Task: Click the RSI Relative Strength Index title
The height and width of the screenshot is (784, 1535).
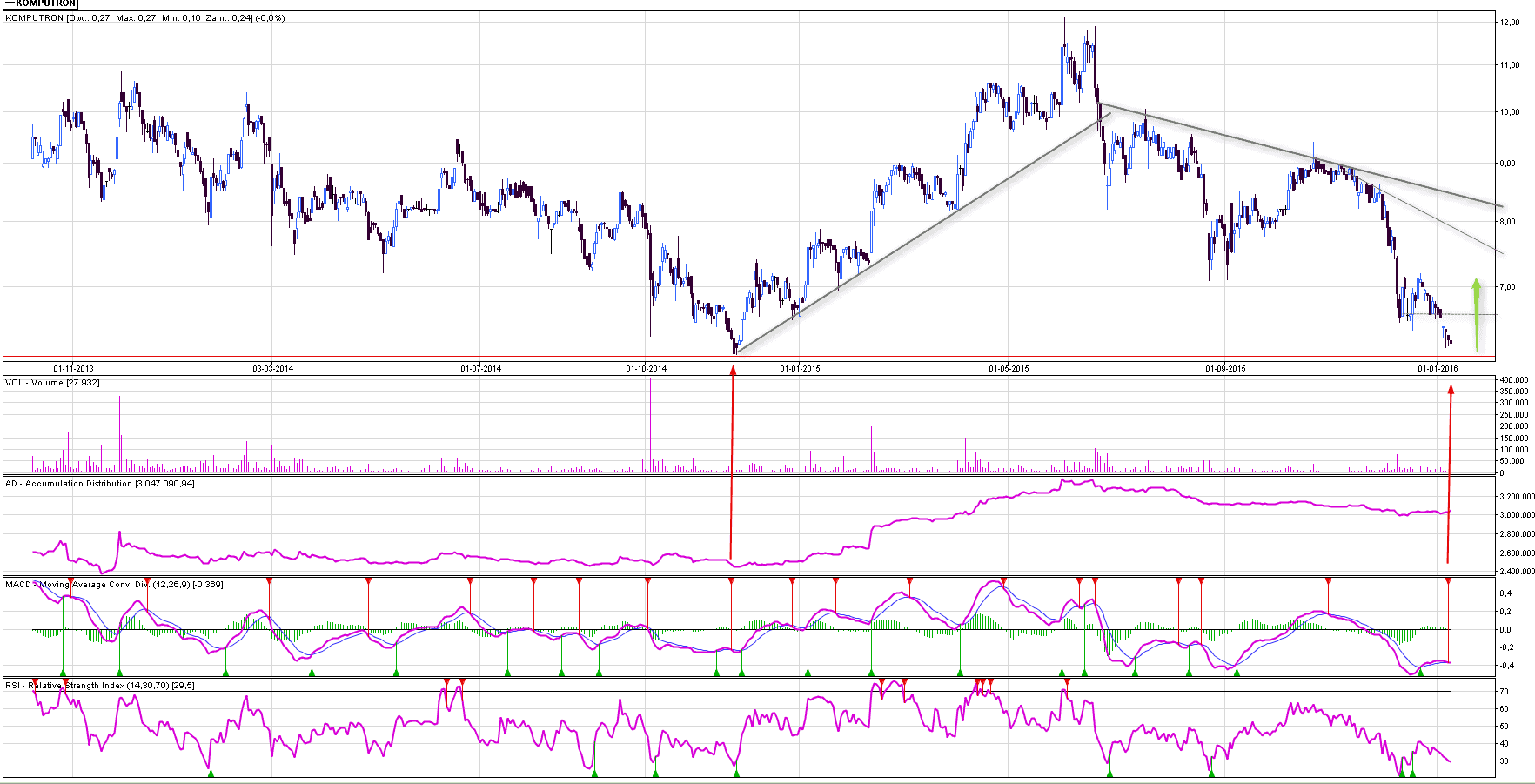Action: [99, 686]
